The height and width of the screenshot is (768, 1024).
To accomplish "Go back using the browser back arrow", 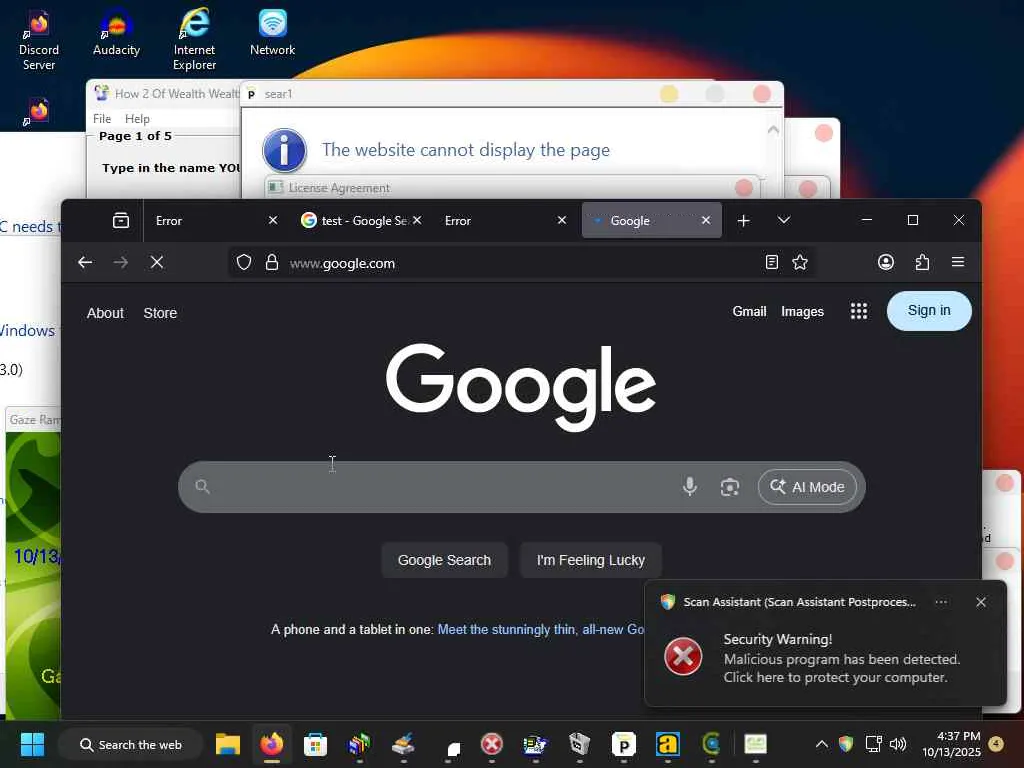I will pos(85,263).
